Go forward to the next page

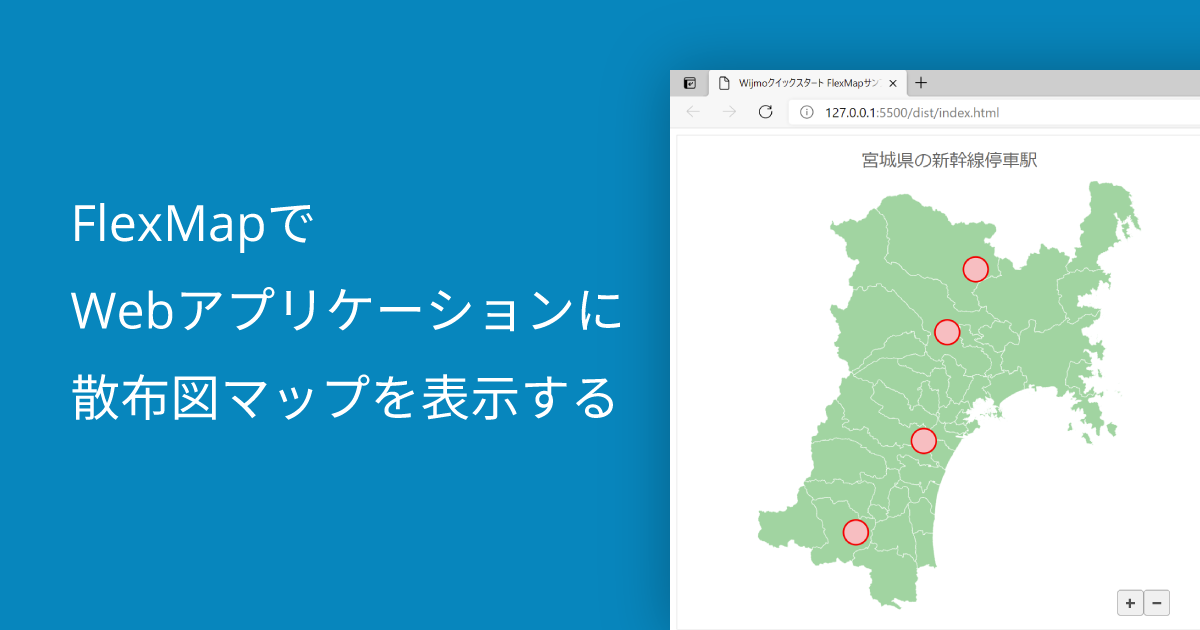coord(729,112)
